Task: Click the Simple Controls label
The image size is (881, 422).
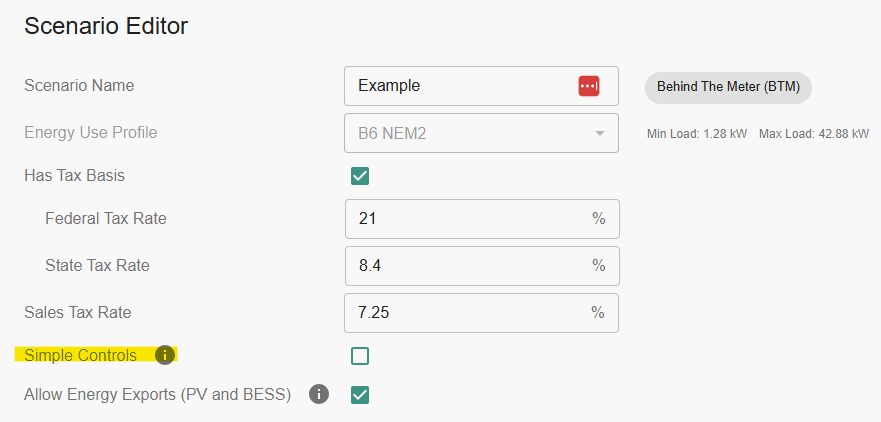Action: [81, 355]
